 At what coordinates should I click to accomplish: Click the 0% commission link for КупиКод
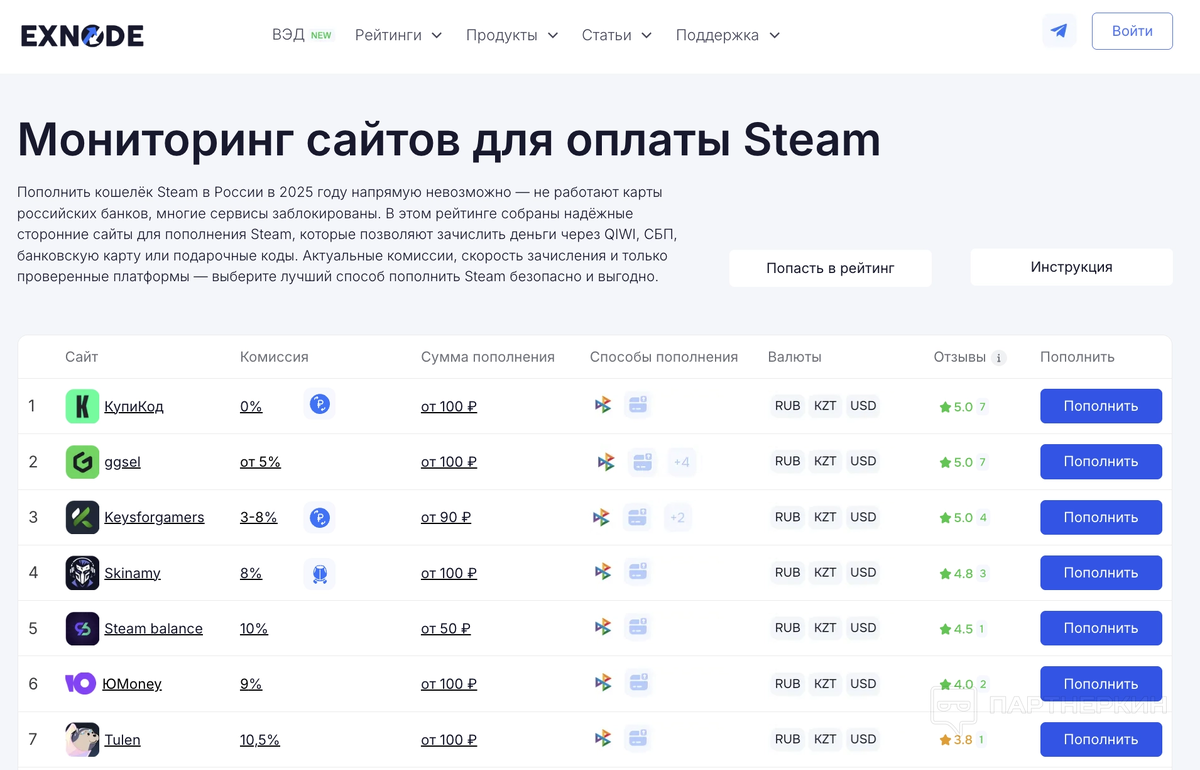point(251,406)
